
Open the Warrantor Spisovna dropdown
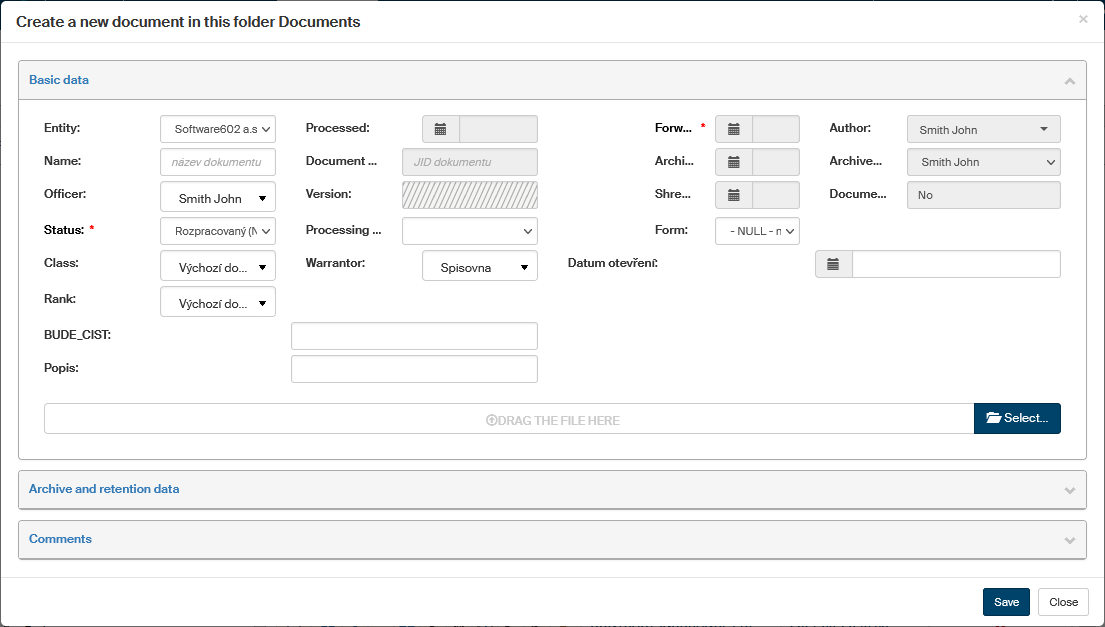pos(480,267)
